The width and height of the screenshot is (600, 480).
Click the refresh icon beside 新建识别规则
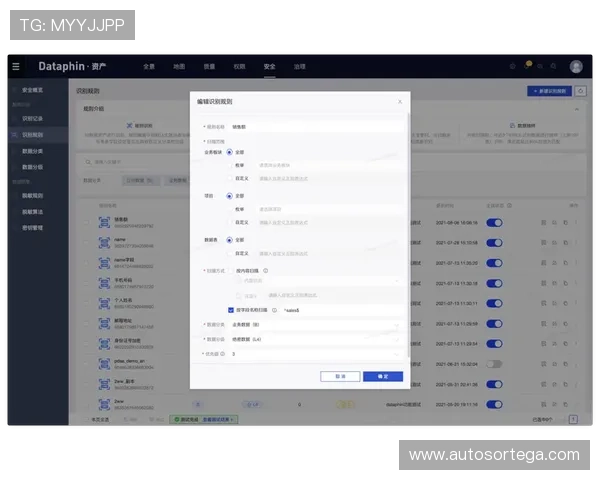[x=580, y=91]
